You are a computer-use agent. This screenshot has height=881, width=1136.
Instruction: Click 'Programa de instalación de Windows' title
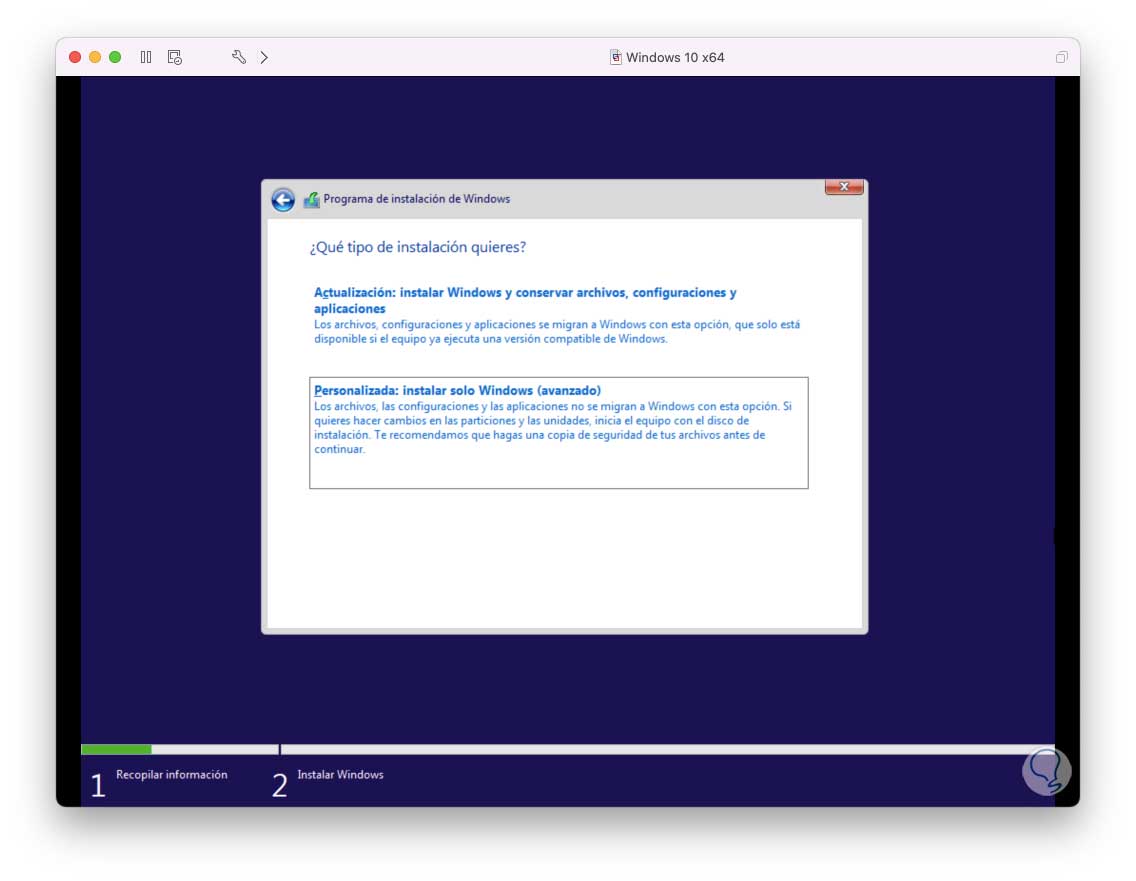point(417,199)
